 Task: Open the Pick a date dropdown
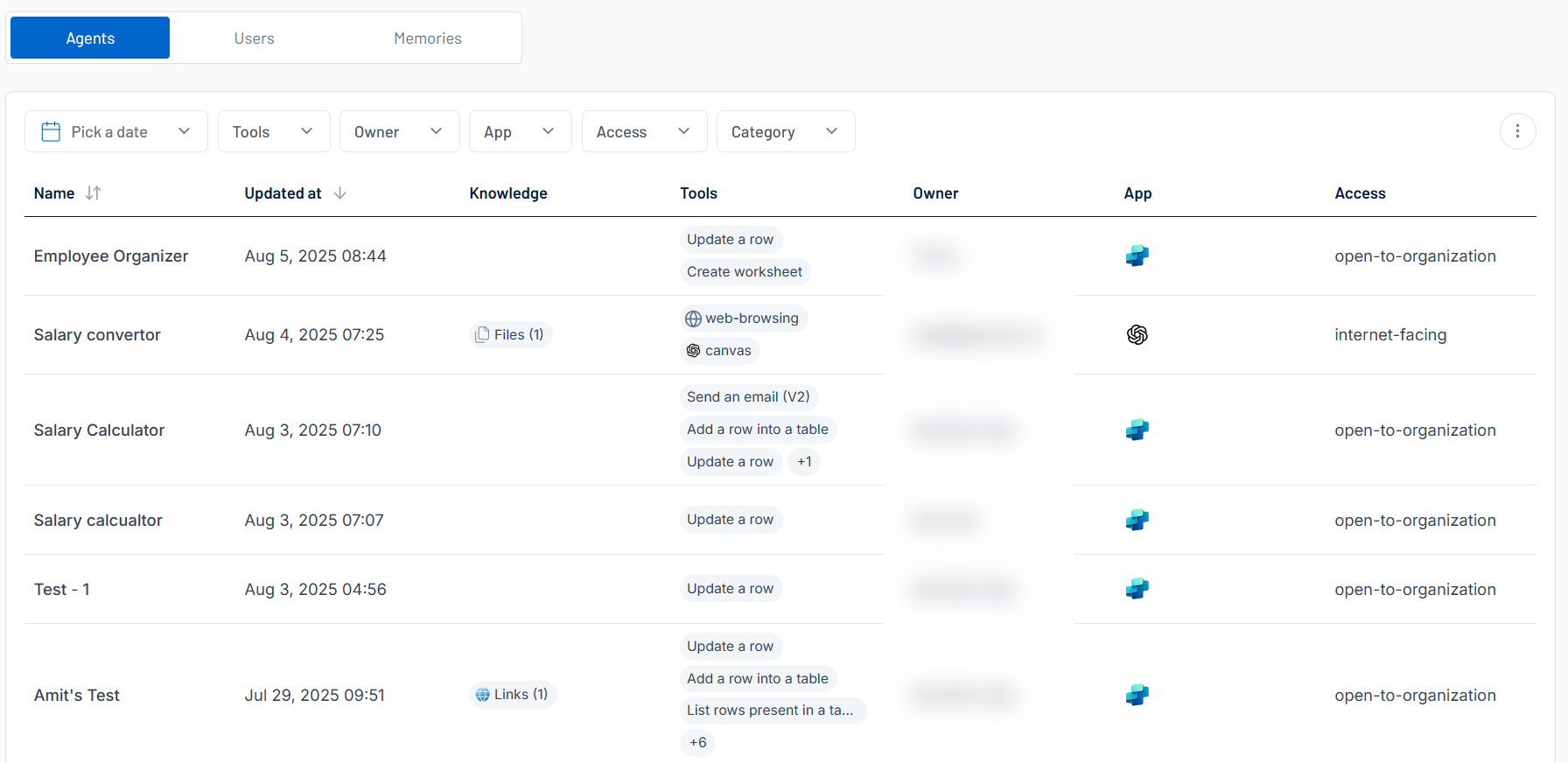(x=116, y=131)
